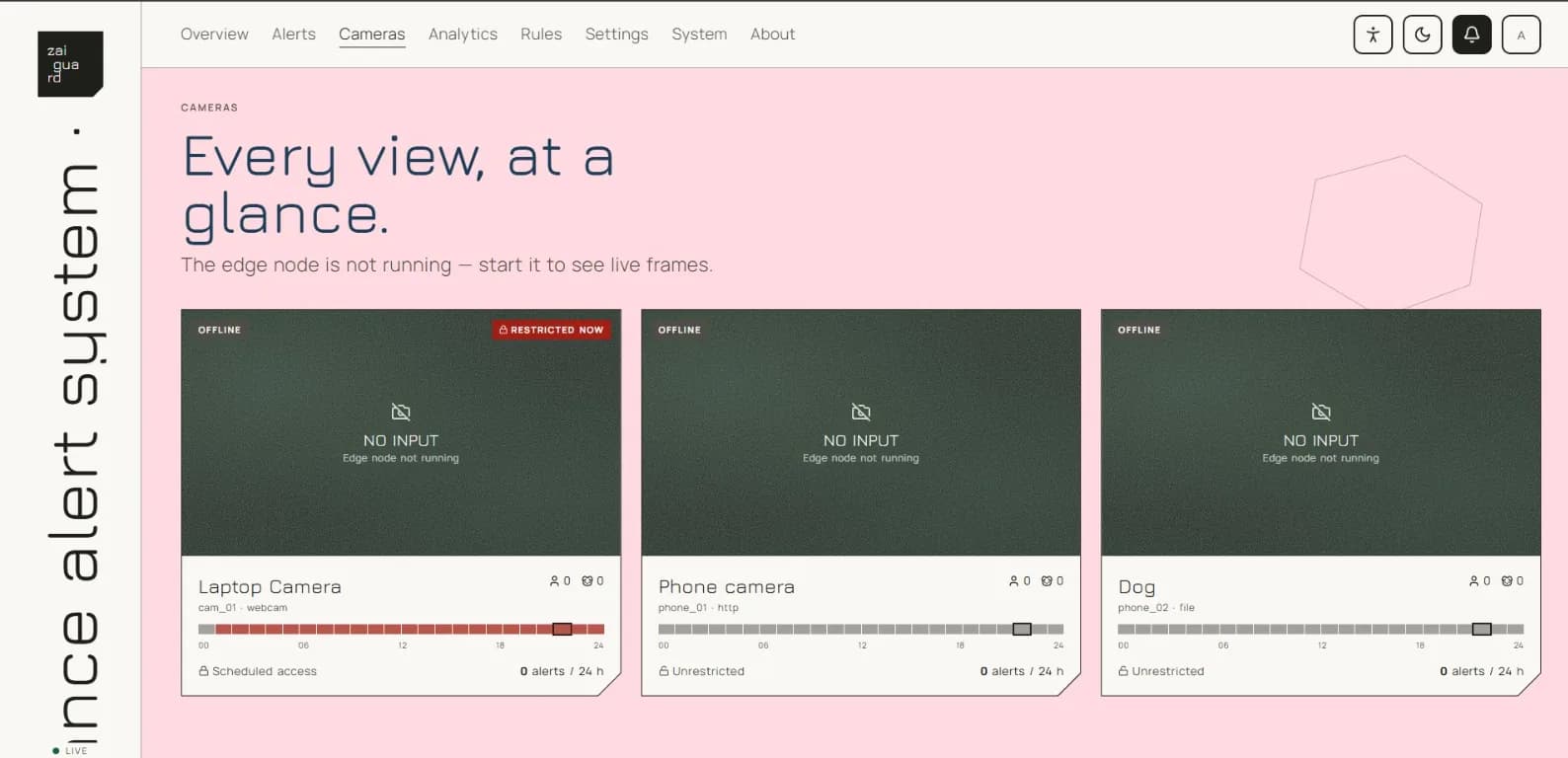
Task: Open the Phone camera title
Action: [727, 587]
